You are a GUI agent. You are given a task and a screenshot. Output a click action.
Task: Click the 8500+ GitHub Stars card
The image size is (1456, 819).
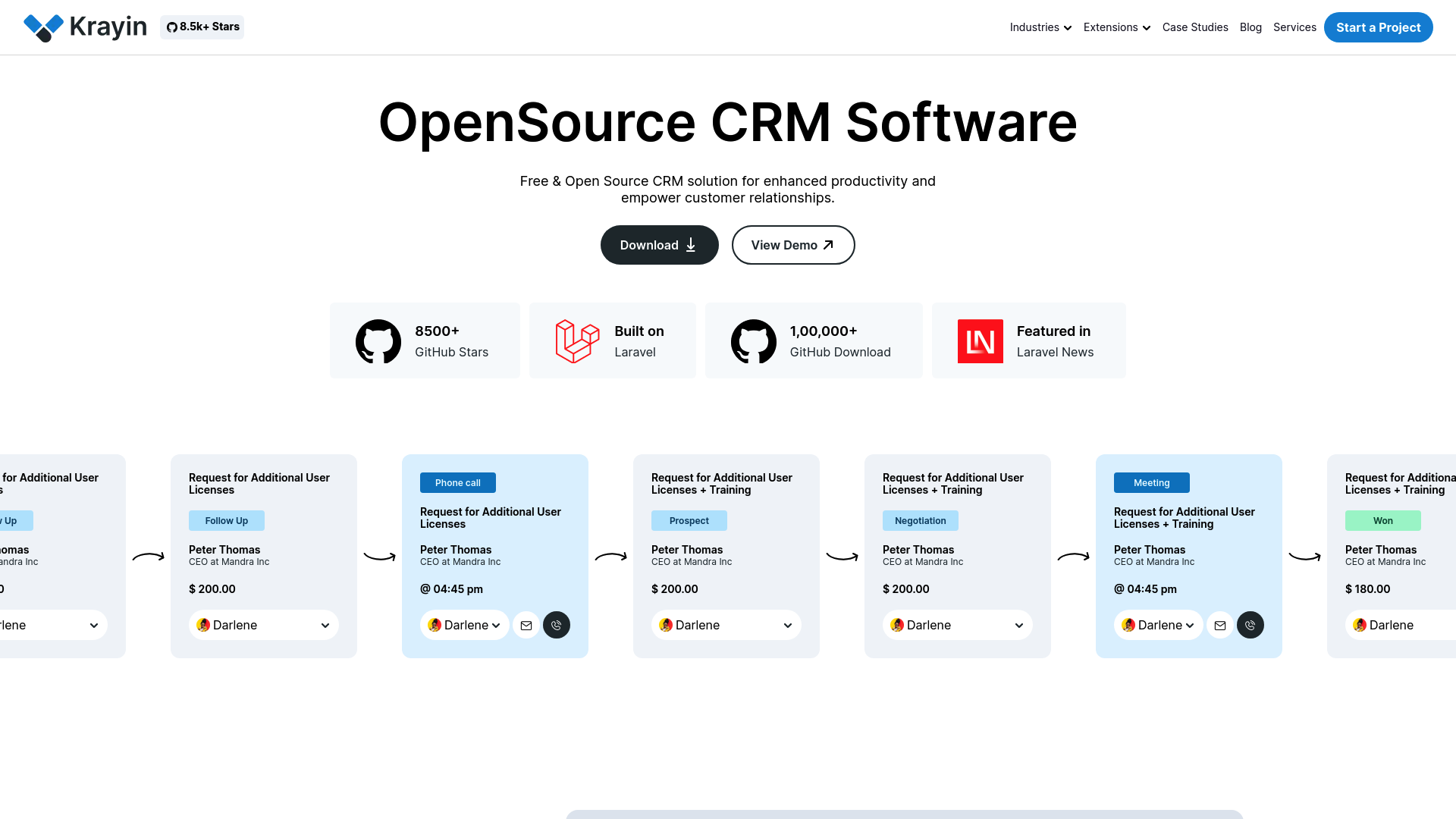[425, 340]
